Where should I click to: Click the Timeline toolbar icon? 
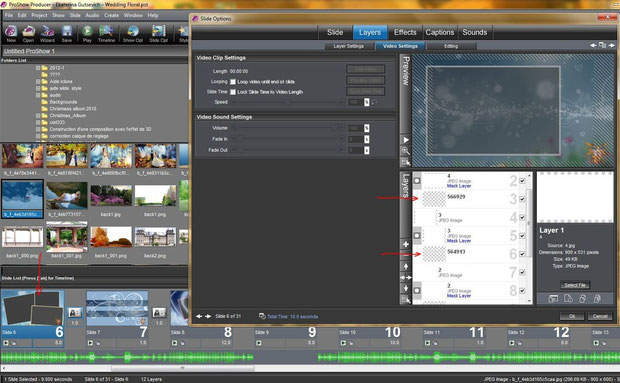(106, 33)
